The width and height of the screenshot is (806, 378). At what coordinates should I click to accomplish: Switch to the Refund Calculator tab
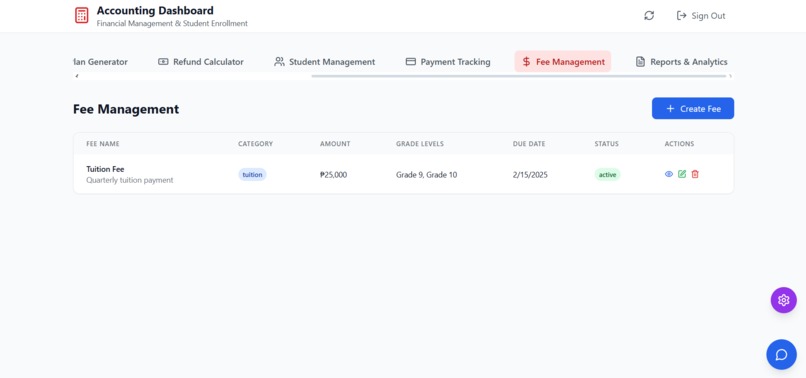[x=201, y=62]
